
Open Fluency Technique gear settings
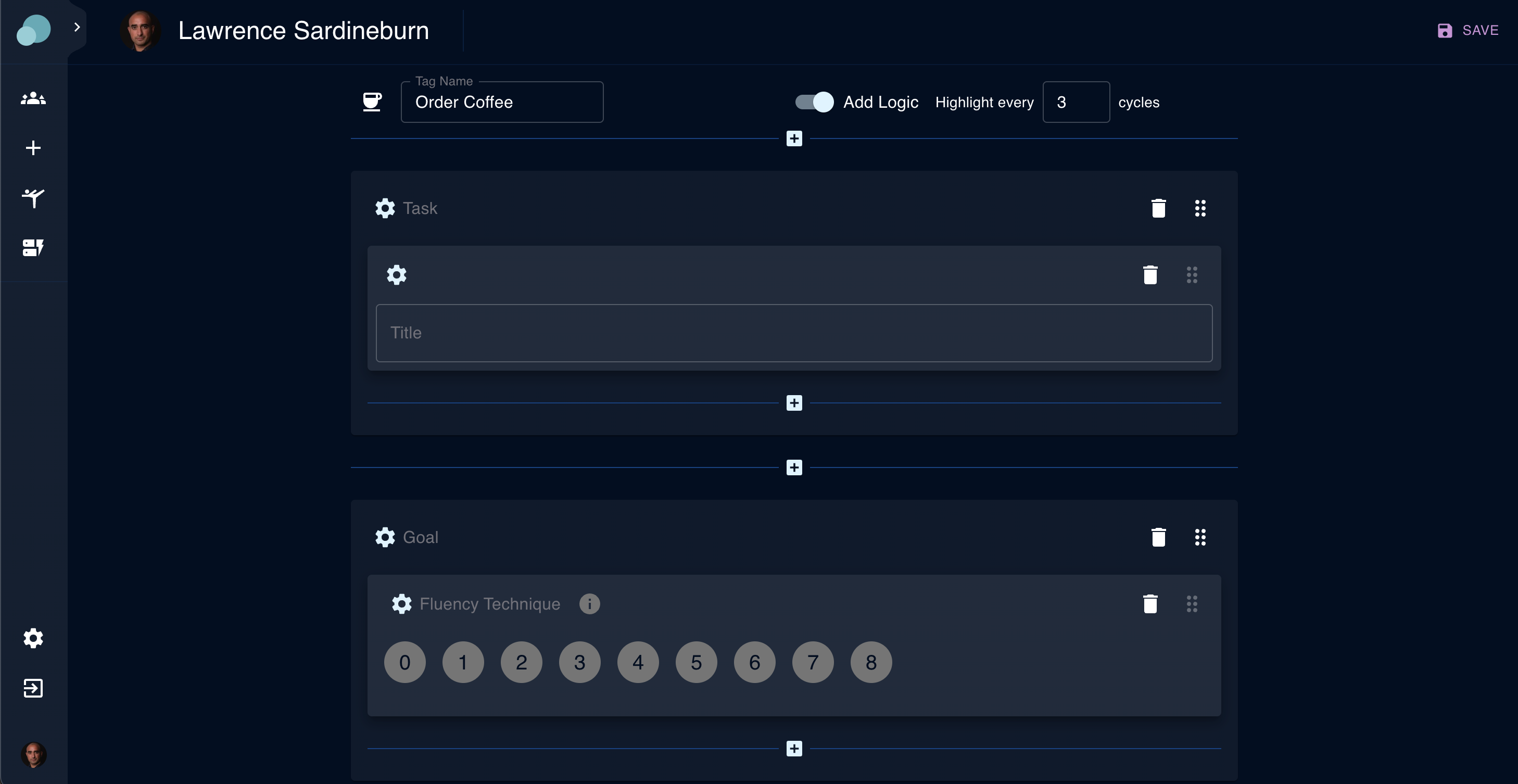pyautogui.click(x=402, y=604)
